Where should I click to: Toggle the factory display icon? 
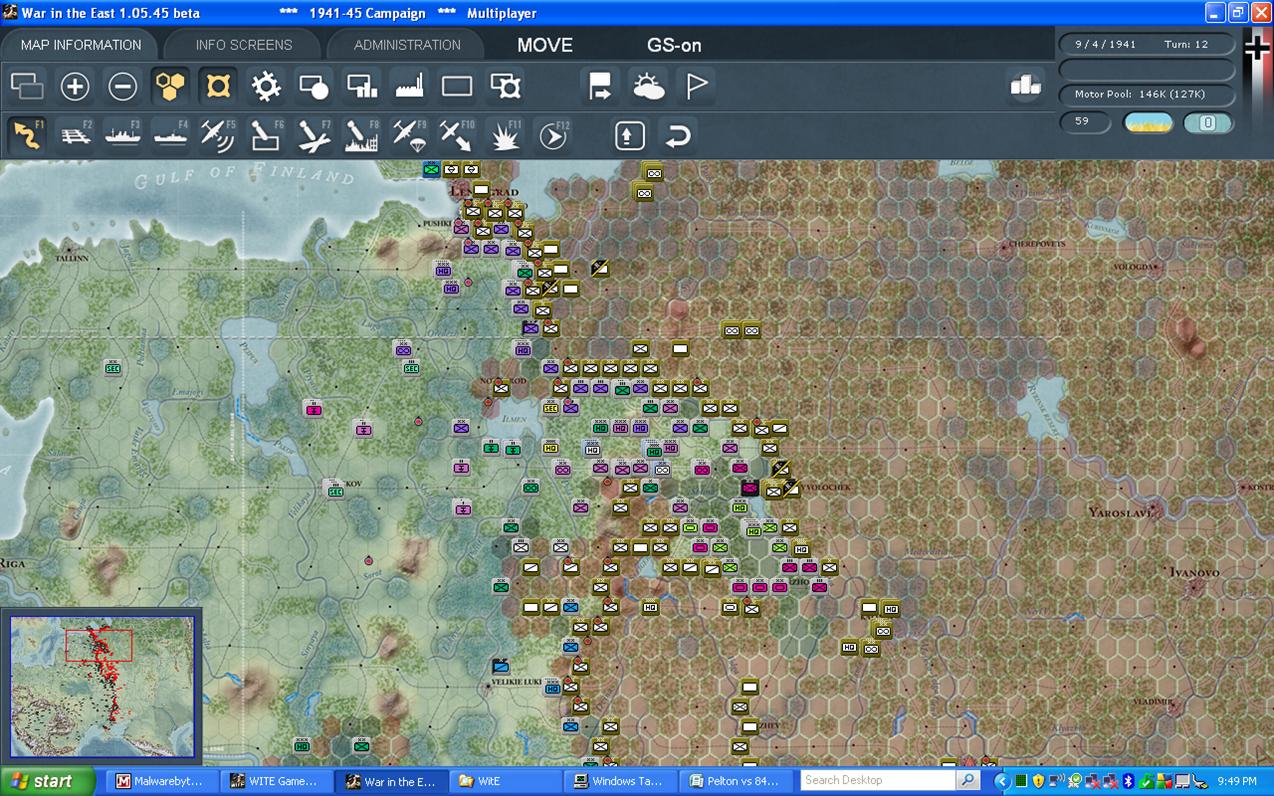point(410,87)
